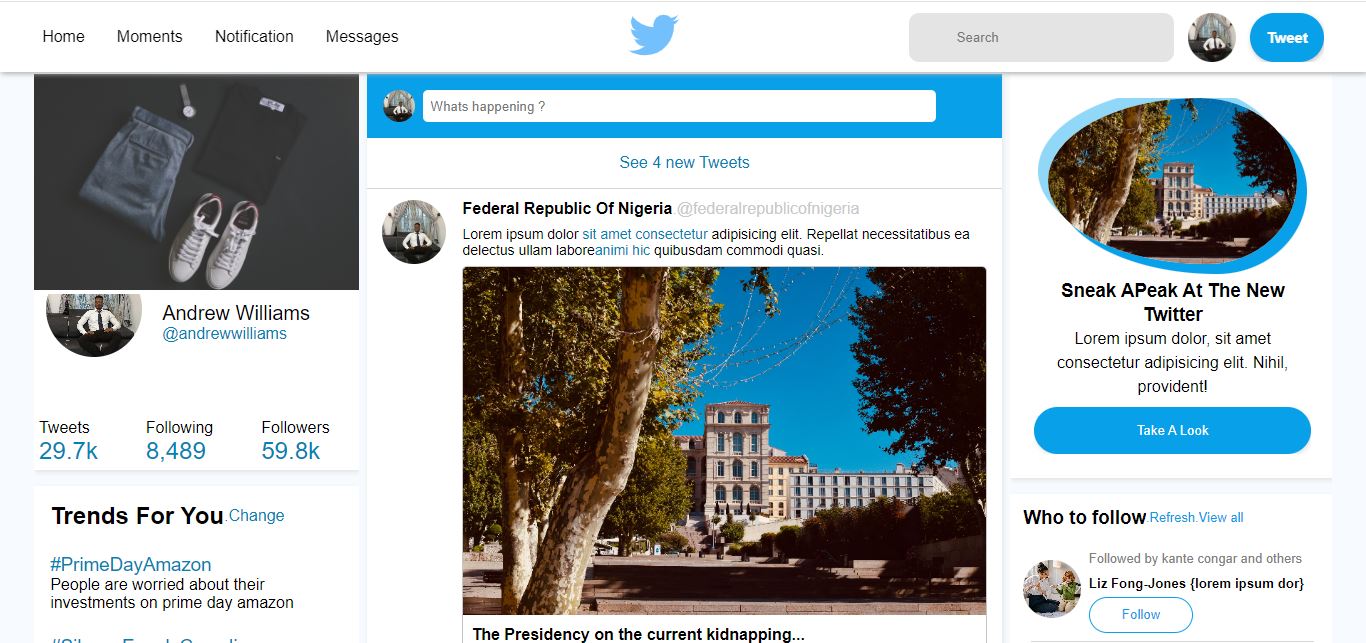This screenshot has height=643, width=1366.
Task: Focus the Whats happening input box
Action: (679, 106)
